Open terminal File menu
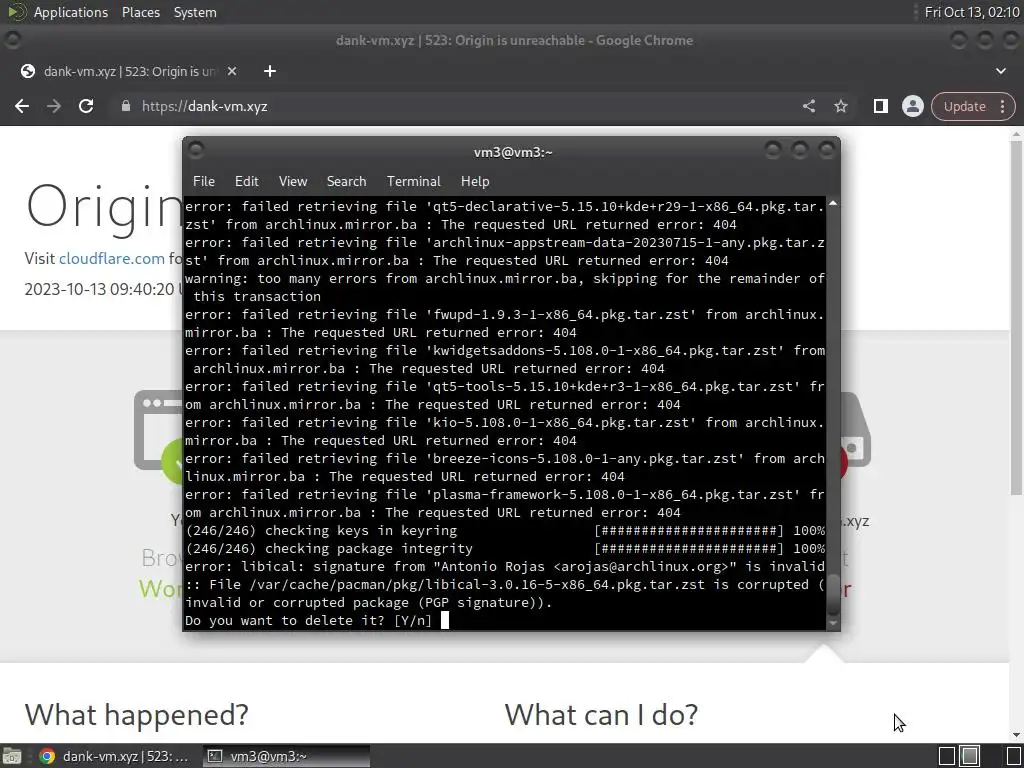Image resolution: width=1024 pixels, height=768 pixels. [204, 181]
